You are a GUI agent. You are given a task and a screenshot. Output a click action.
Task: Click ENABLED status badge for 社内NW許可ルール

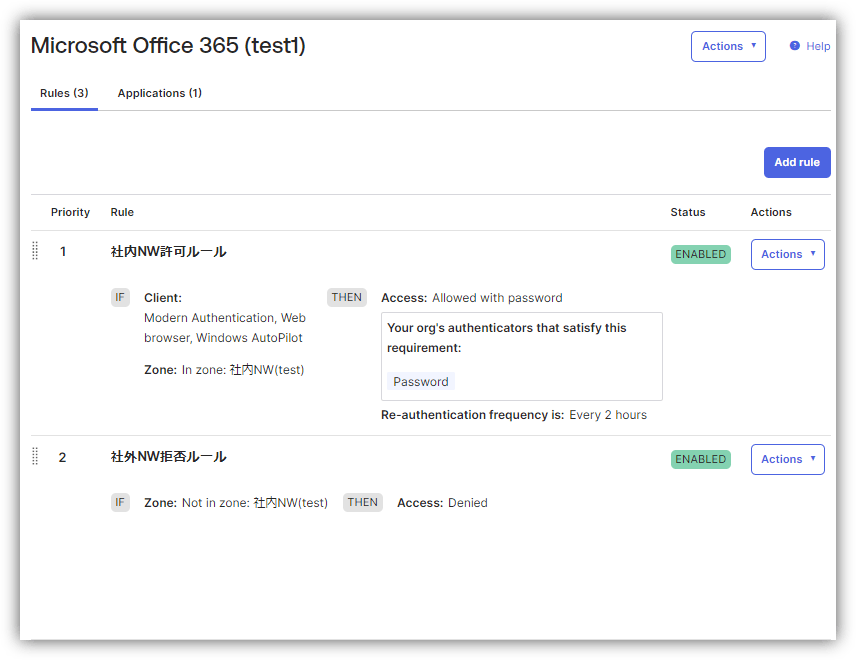click(x=701, y=254)
